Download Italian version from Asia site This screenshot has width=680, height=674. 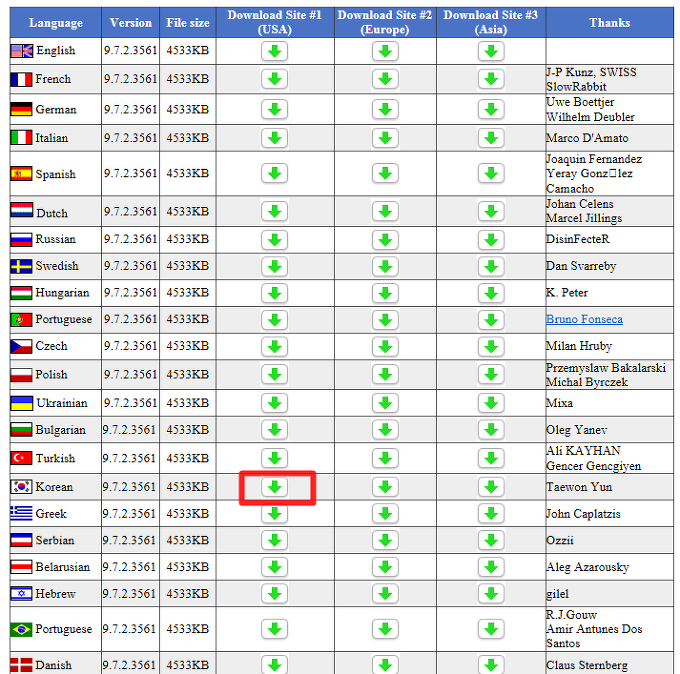tap(491, 138)
